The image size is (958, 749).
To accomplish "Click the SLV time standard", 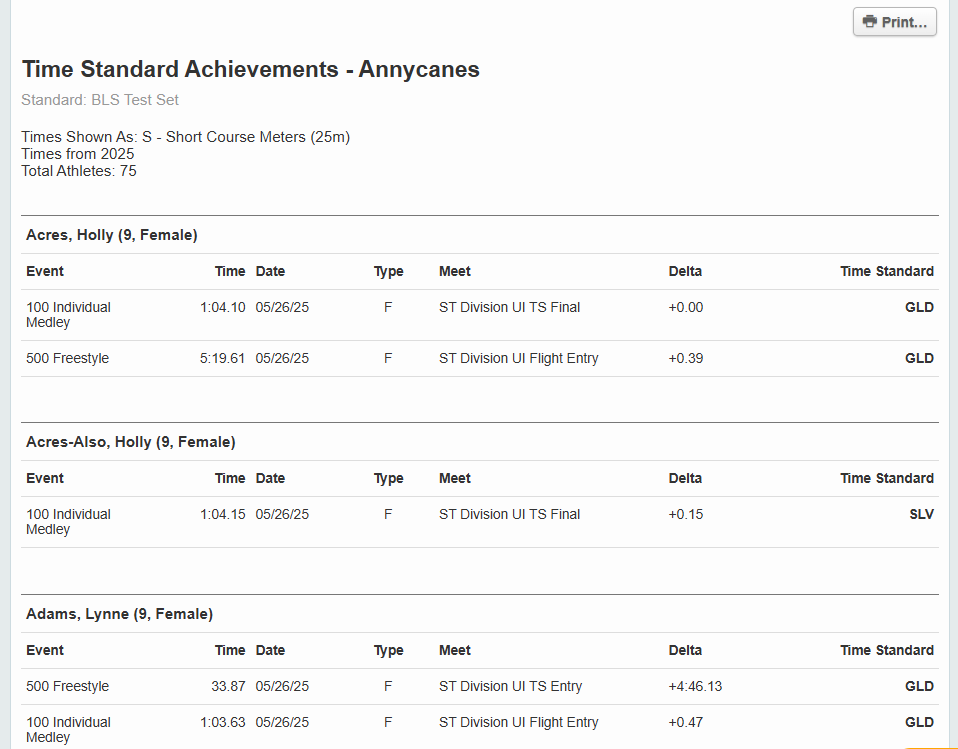I will point(921,514).
